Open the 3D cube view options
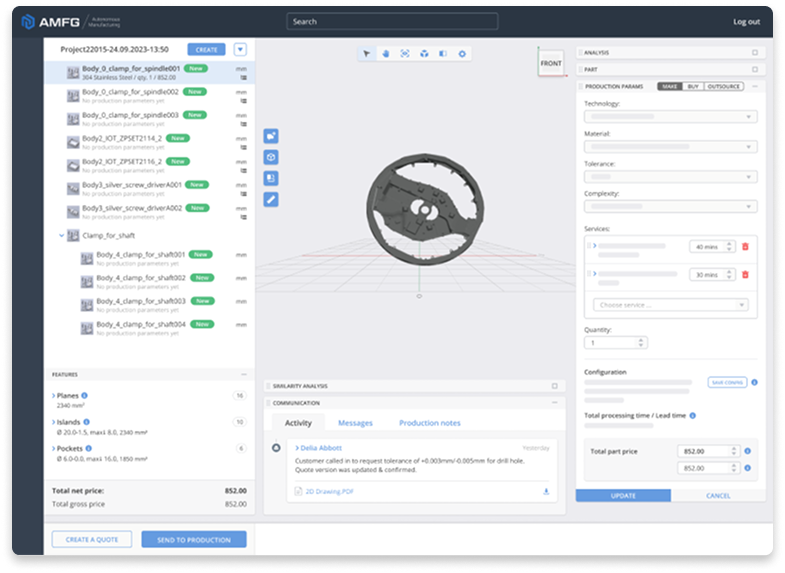Viewport: 785px width, 573px height. click(424, 54)
